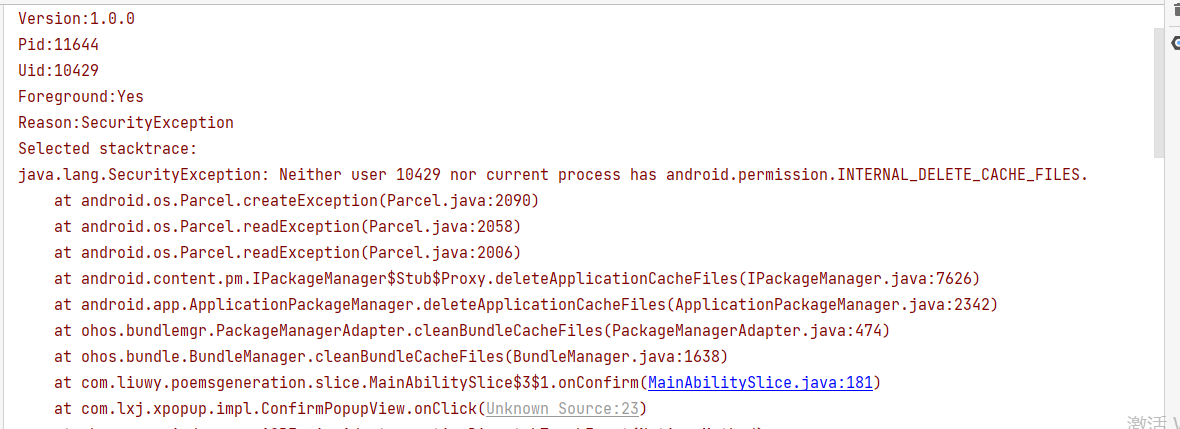Click the ApplicationPackageManager.deleteApplicationCacheFiles frame
Screen dimensions: 1180x429
point(526,304)
